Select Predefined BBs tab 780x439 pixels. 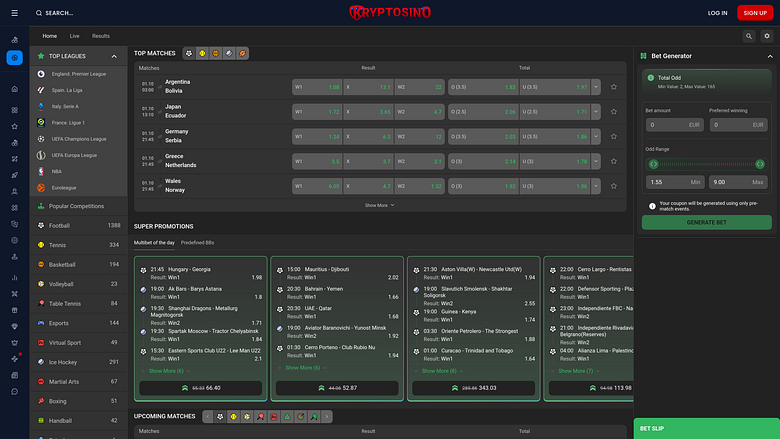(x=197, y=243)
